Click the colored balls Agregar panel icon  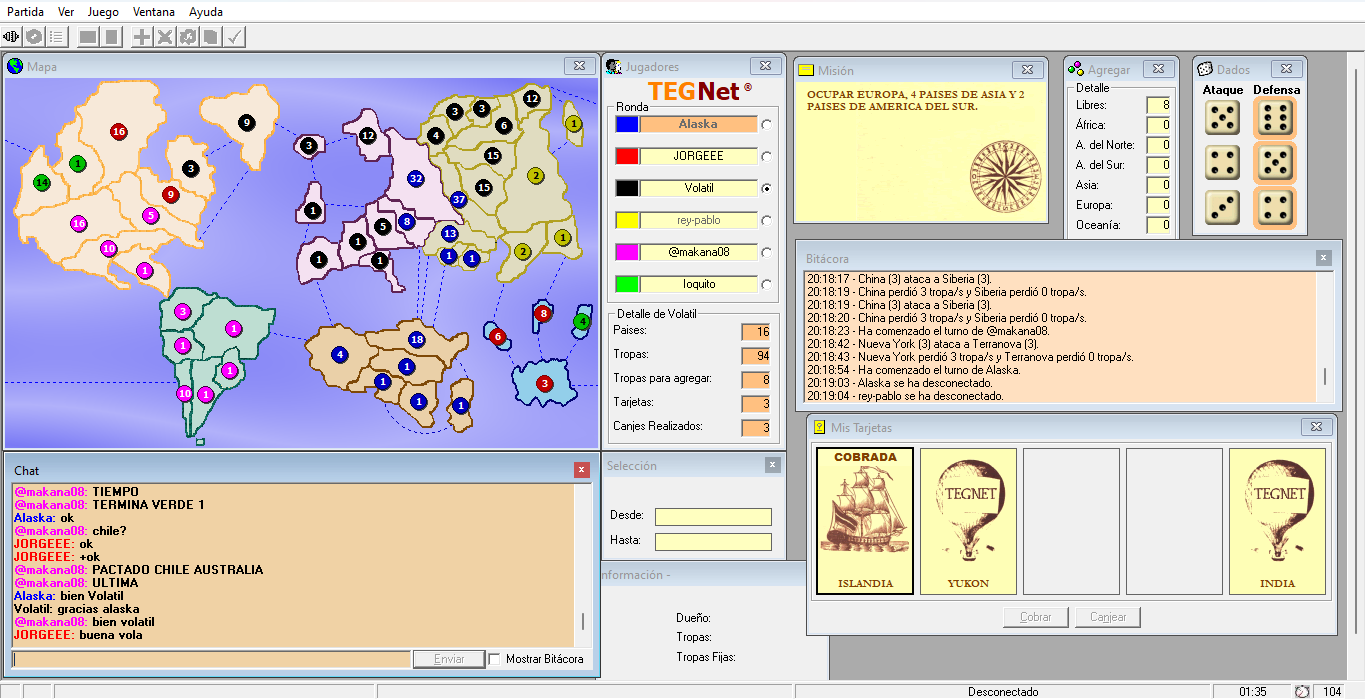click(x=1075, y=69)
